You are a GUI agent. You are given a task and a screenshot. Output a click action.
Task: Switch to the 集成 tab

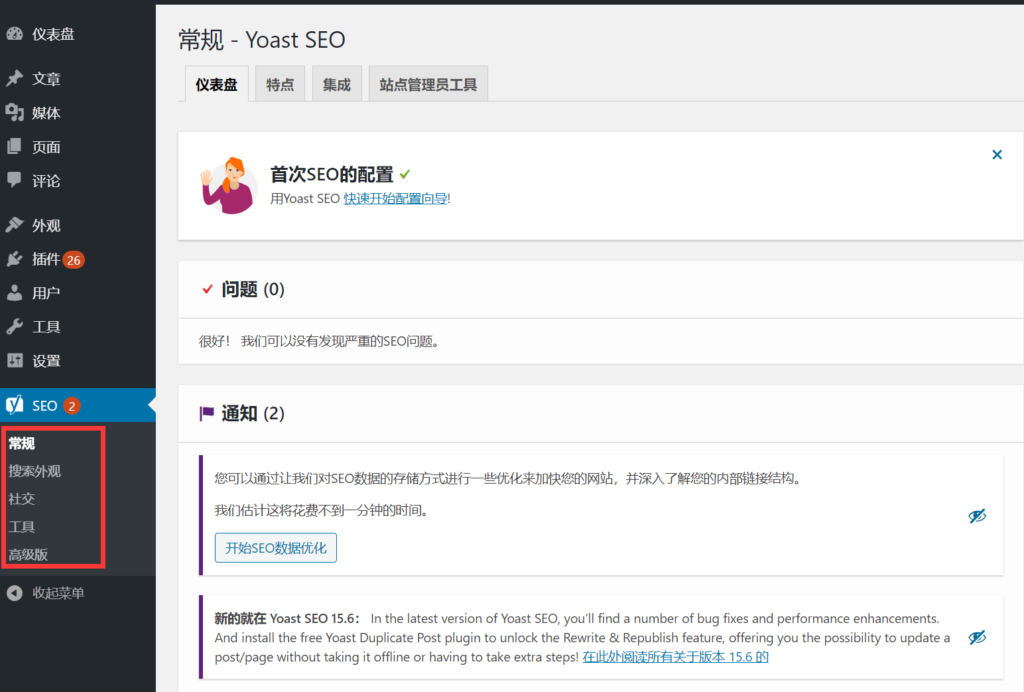(x=337, y=84)
